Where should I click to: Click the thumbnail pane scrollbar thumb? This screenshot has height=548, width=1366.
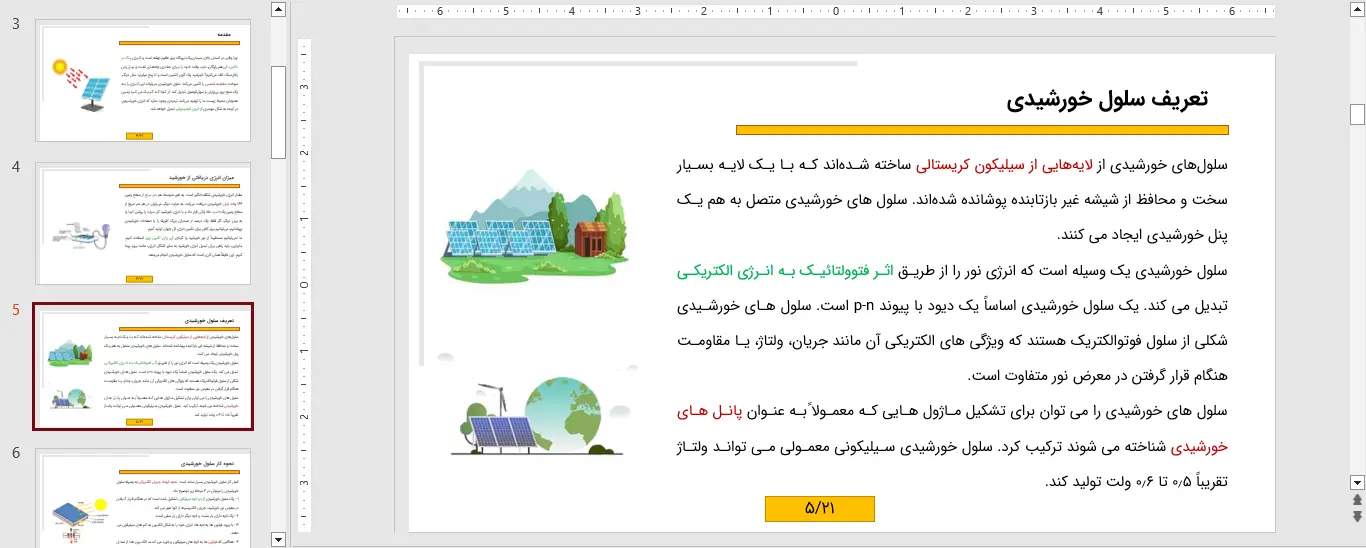[x=279, y=112]
